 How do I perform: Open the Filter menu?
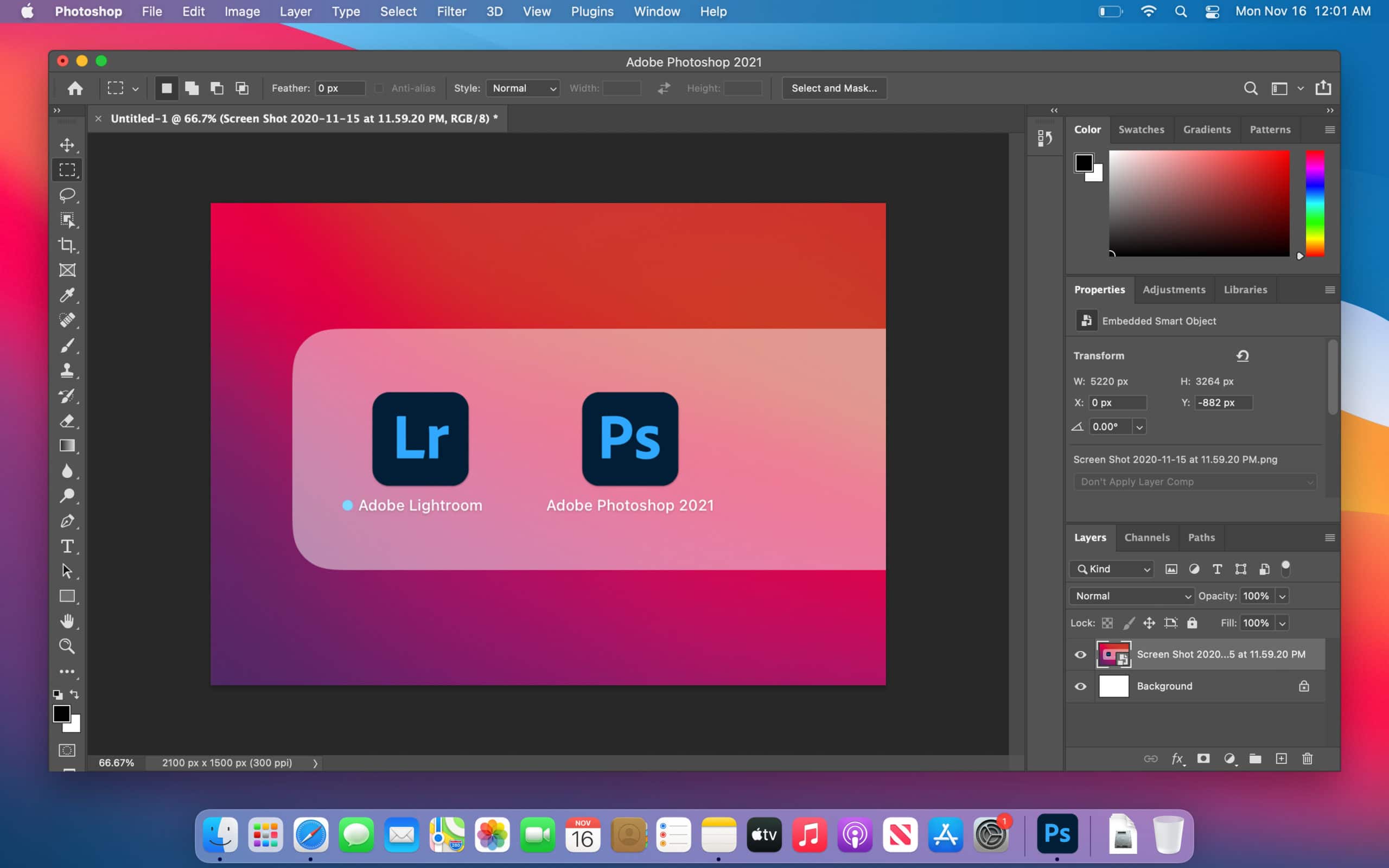452,11
